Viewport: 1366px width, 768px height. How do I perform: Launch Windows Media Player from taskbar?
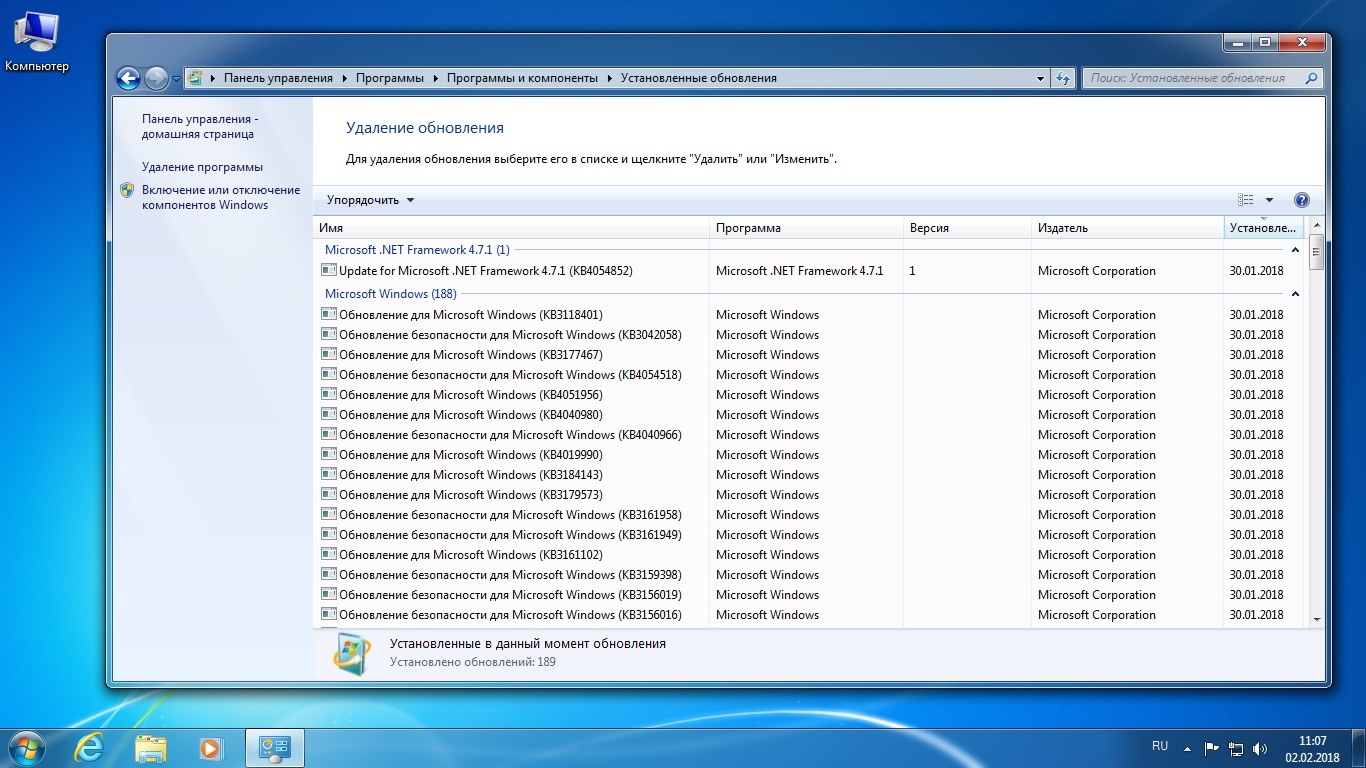pyautogui.click(x=210, y=747)
